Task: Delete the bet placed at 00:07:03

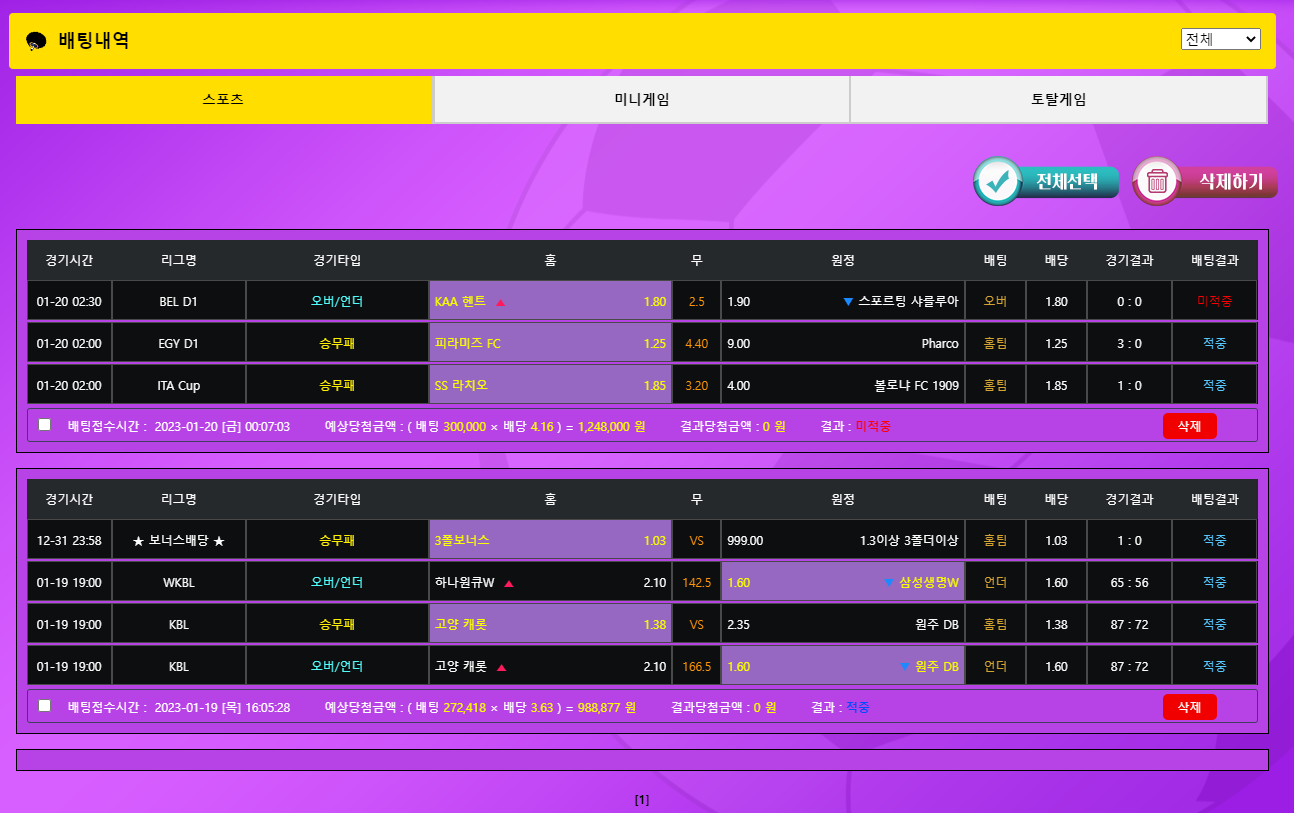Action: [1189, 426]
